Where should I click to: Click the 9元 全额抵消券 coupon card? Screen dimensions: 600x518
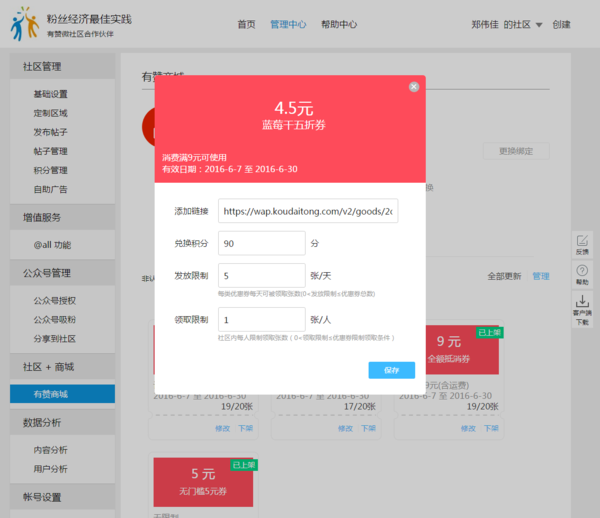(462, 350)
